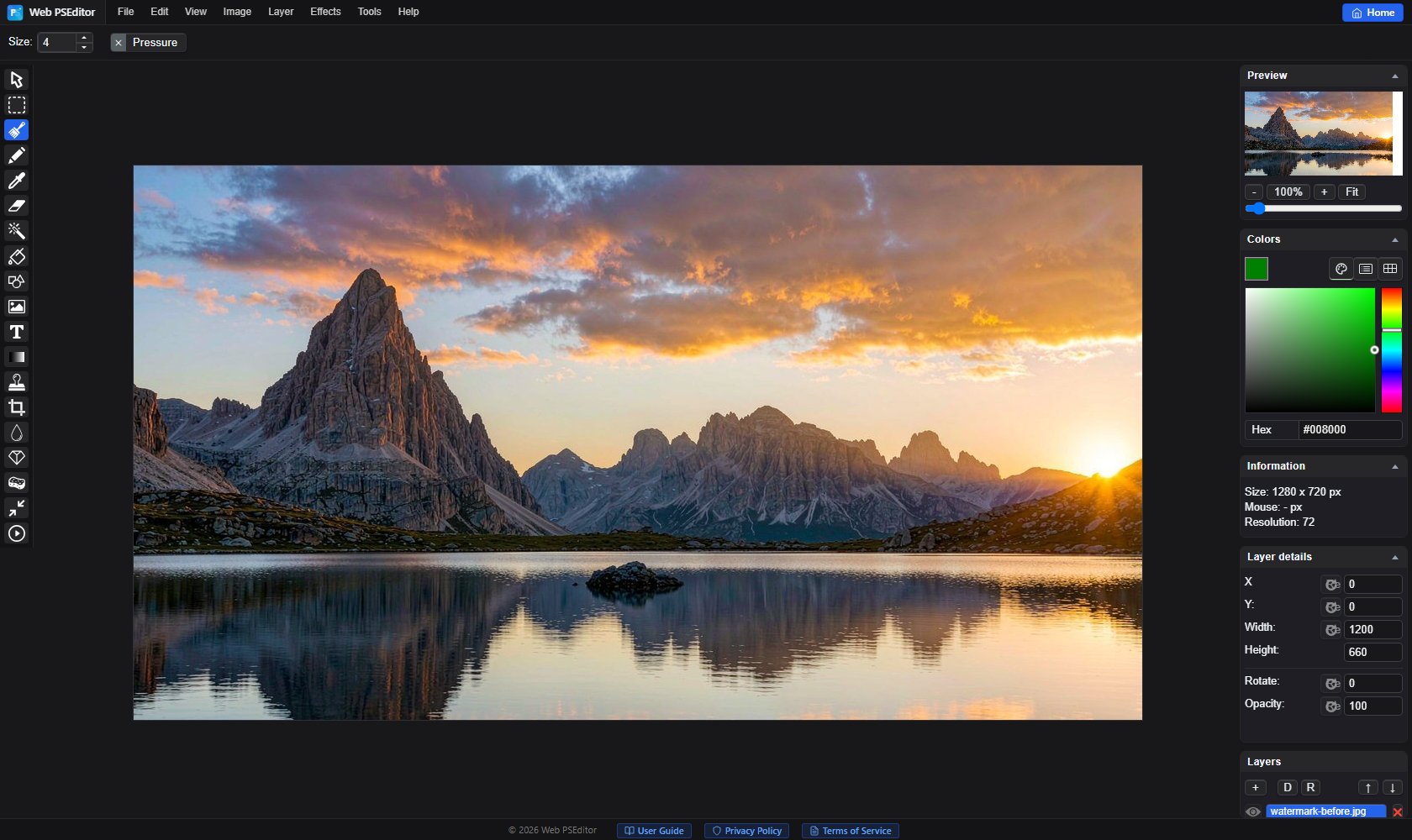Decrease brush Size with the down stepper
The width and height of the screenshot is (1412, 840).
(84, 47)
